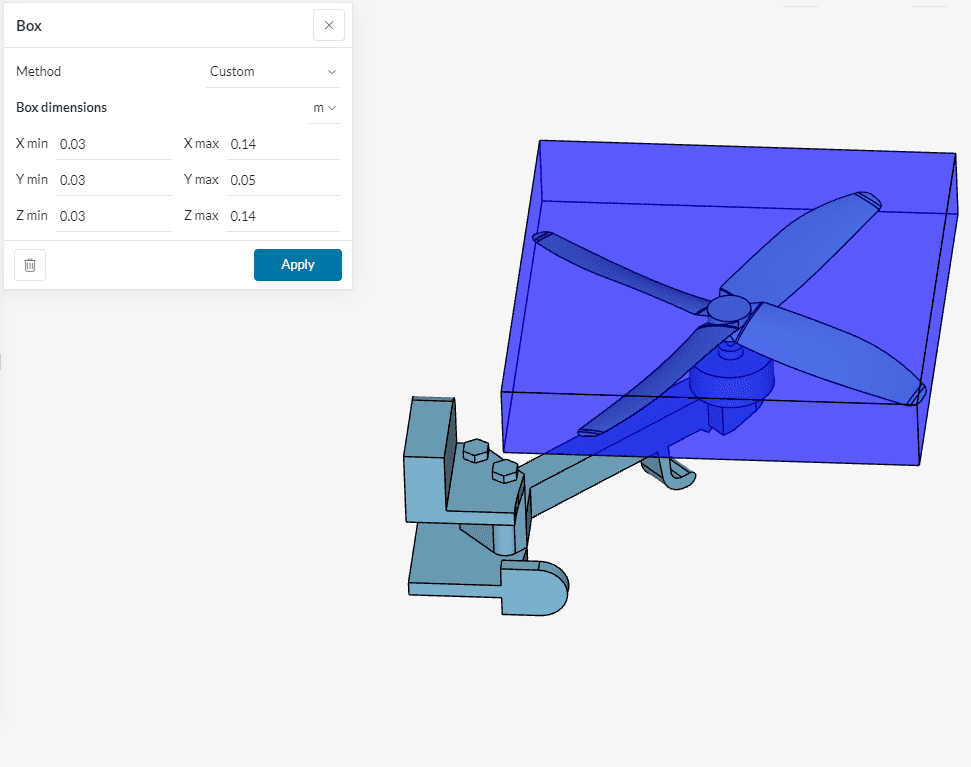Activate the Z min input box
The width and height of the screenshot is (971, 767).
[x=113, y=216]
